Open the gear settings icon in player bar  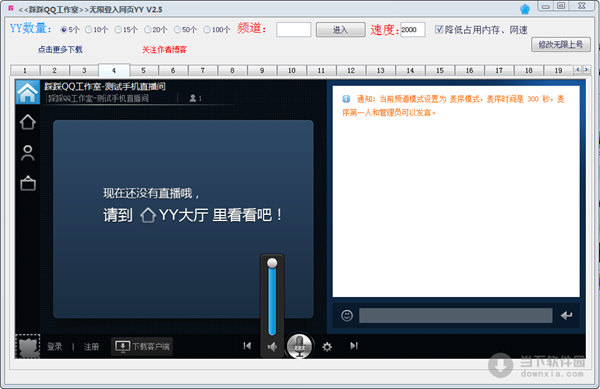(x=327, y=347)
